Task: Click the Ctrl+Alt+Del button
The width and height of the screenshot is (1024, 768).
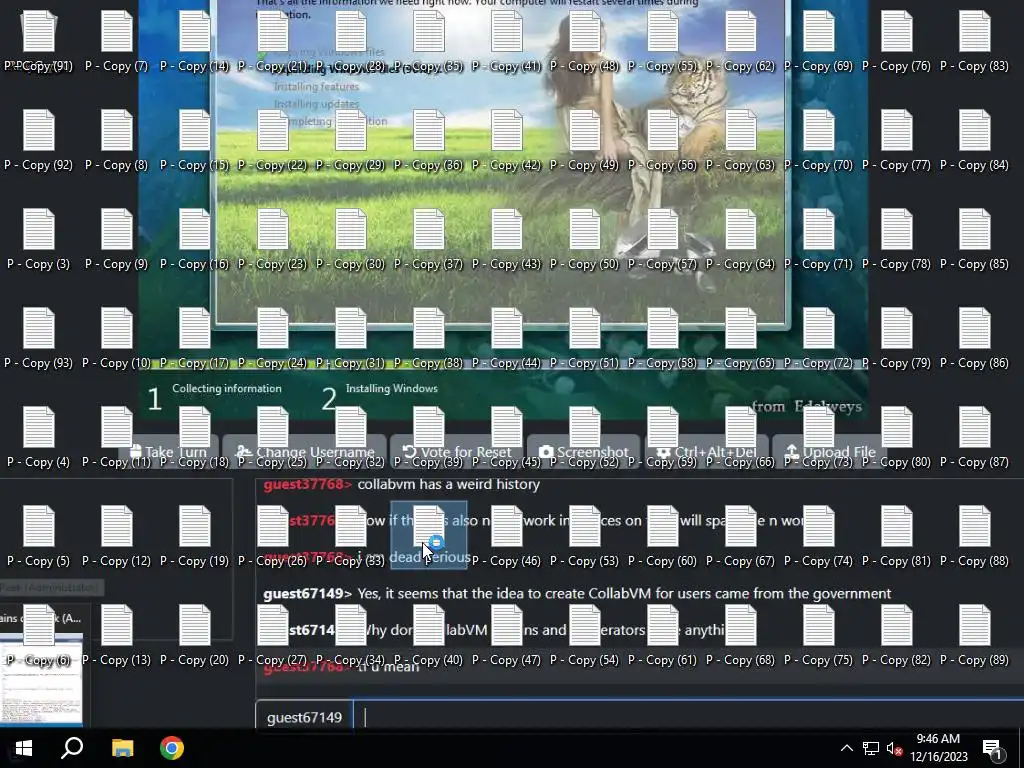Action: click(x=706, y=451)
